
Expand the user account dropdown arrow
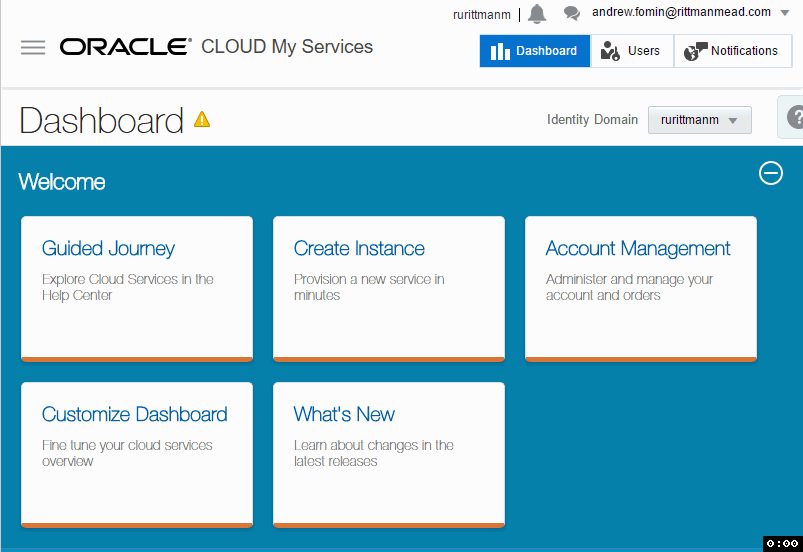pyautogui.click(x=785, y=13)
